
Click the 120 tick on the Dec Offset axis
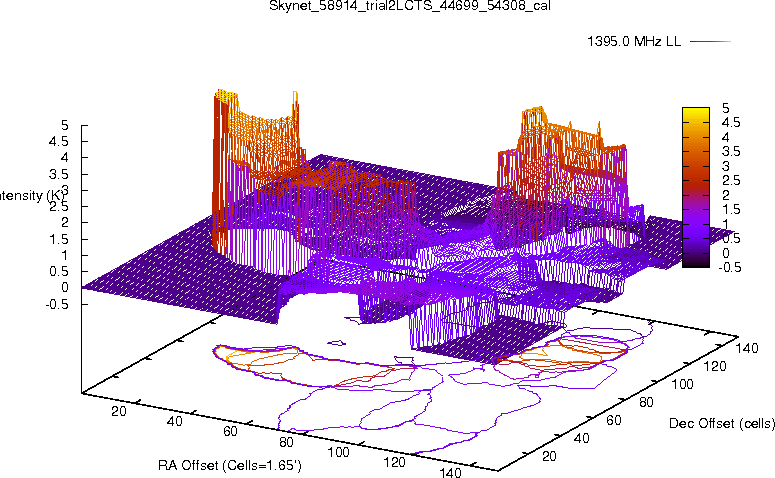[x=715, y=367]
